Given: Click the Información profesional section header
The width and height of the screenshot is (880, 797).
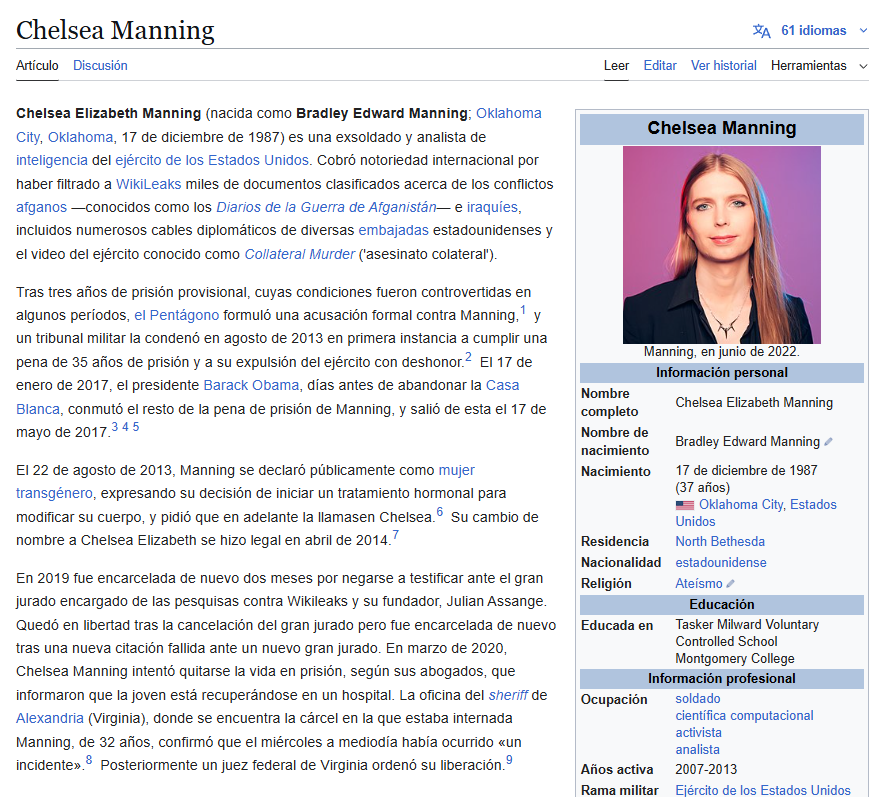Looking at the screenshot, I should click(x=722, y=679).
